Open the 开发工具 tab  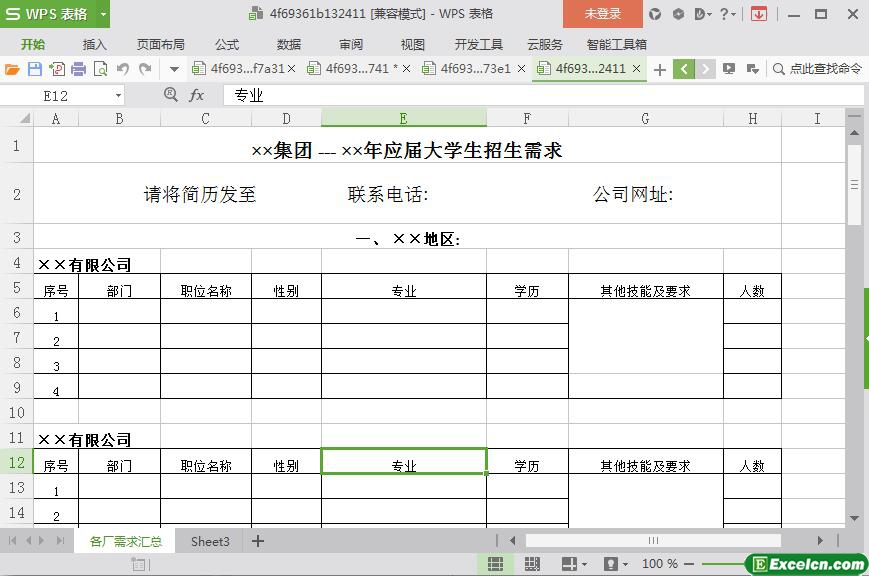[x=478, y=44]
